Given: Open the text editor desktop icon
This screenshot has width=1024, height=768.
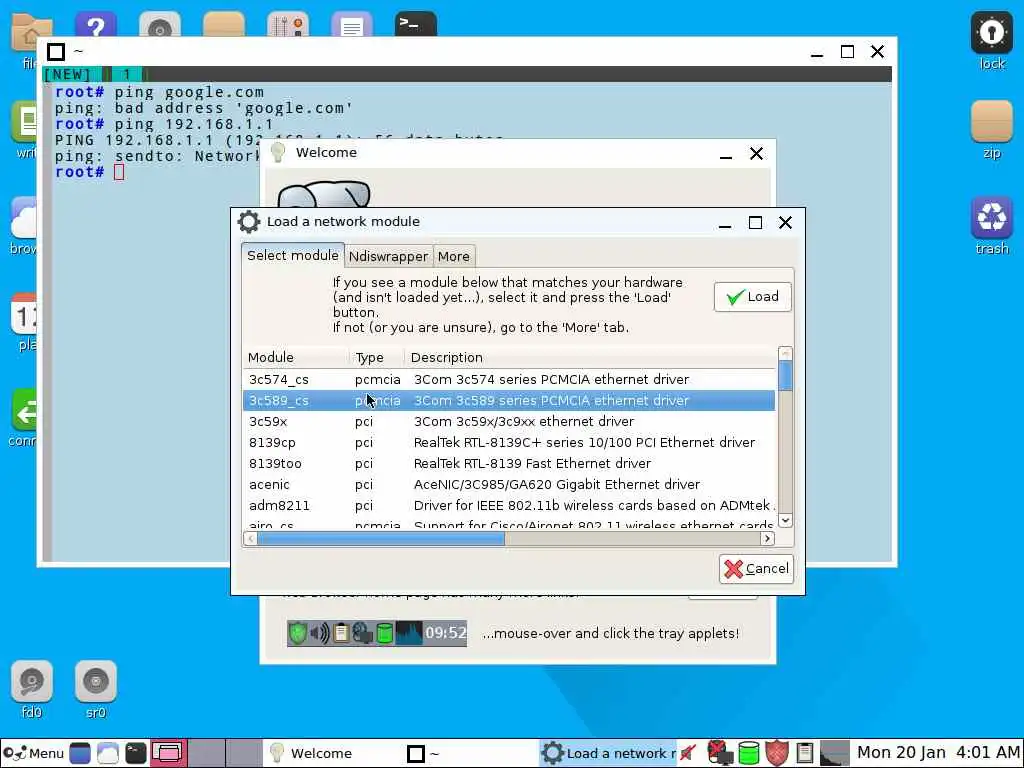Looking at the screenshot, I should coord(351,25).
